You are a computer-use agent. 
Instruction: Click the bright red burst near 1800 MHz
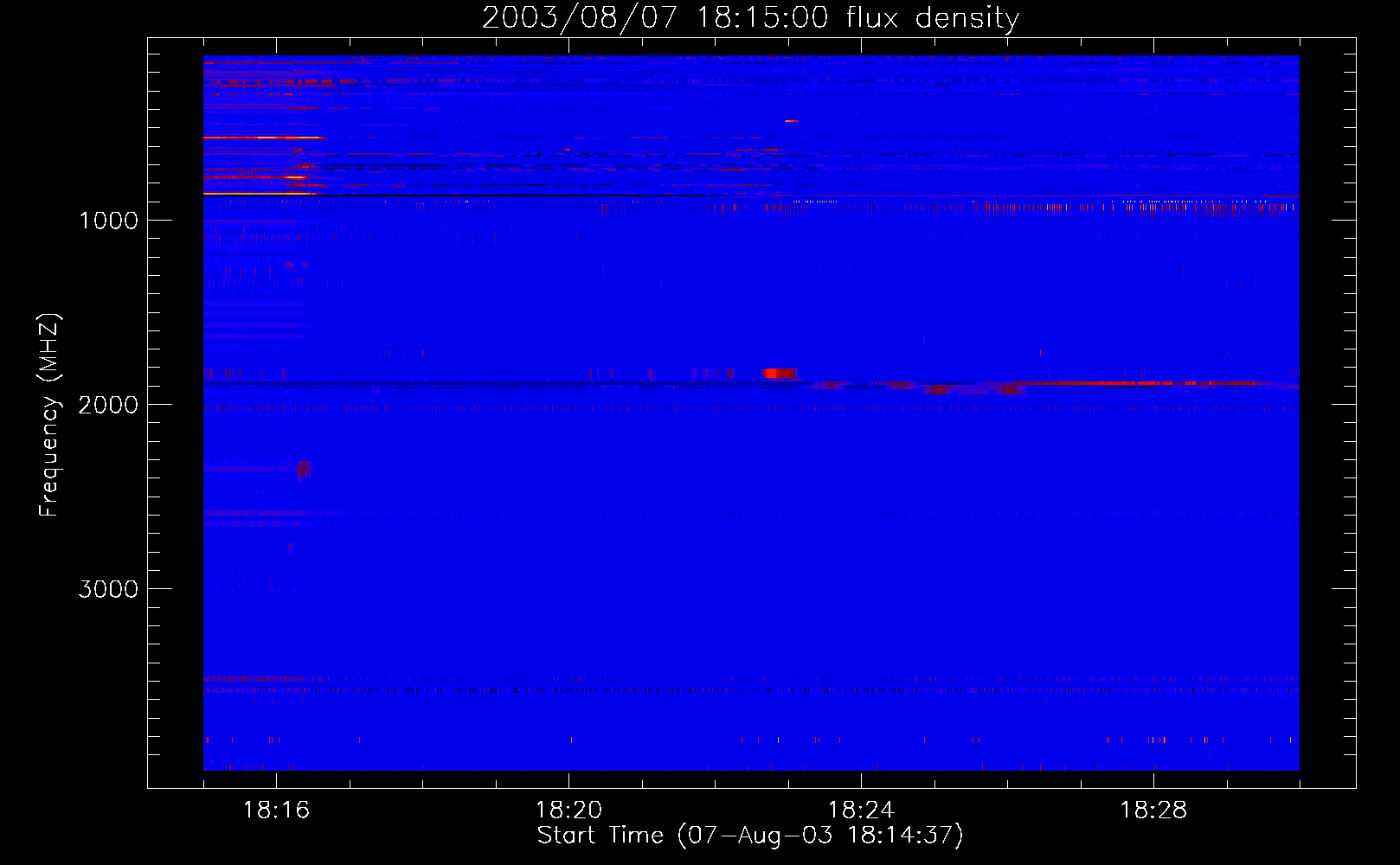[x=780, y=373]
